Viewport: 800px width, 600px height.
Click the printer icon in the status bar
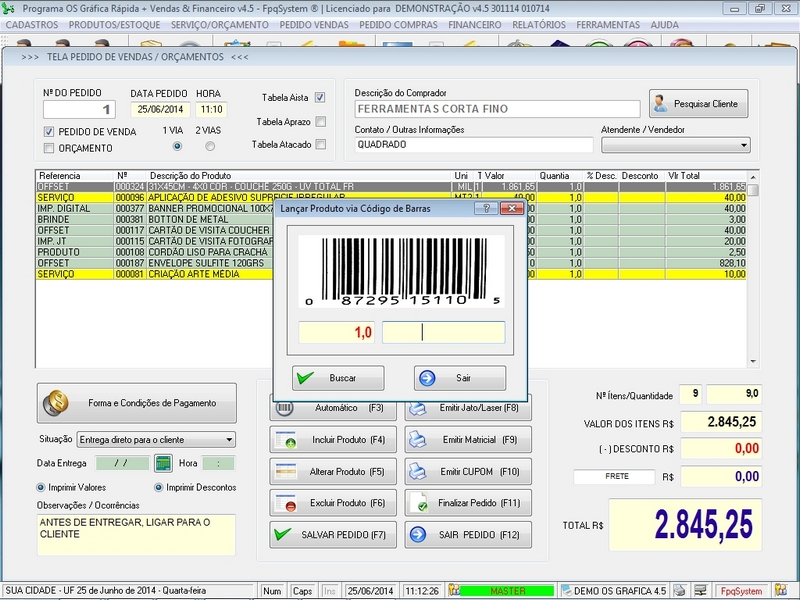(679, 591)
